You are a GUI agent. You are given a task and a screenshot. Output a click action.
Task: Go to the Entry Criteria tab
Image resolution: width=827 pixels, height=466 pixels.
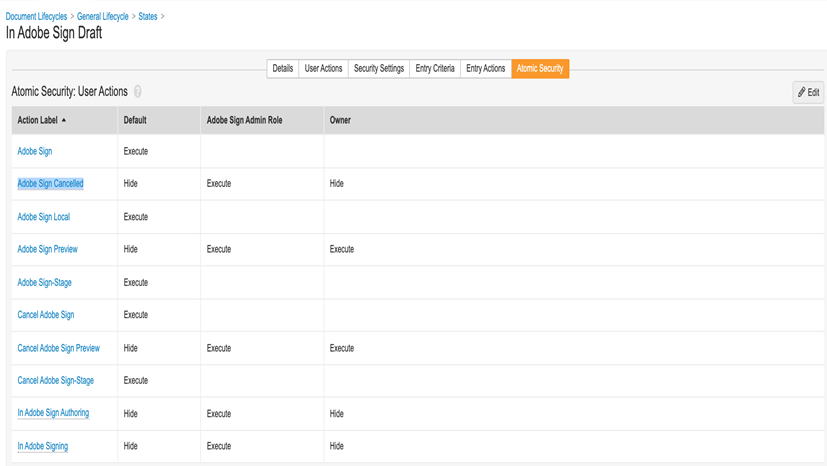(435, 69)
